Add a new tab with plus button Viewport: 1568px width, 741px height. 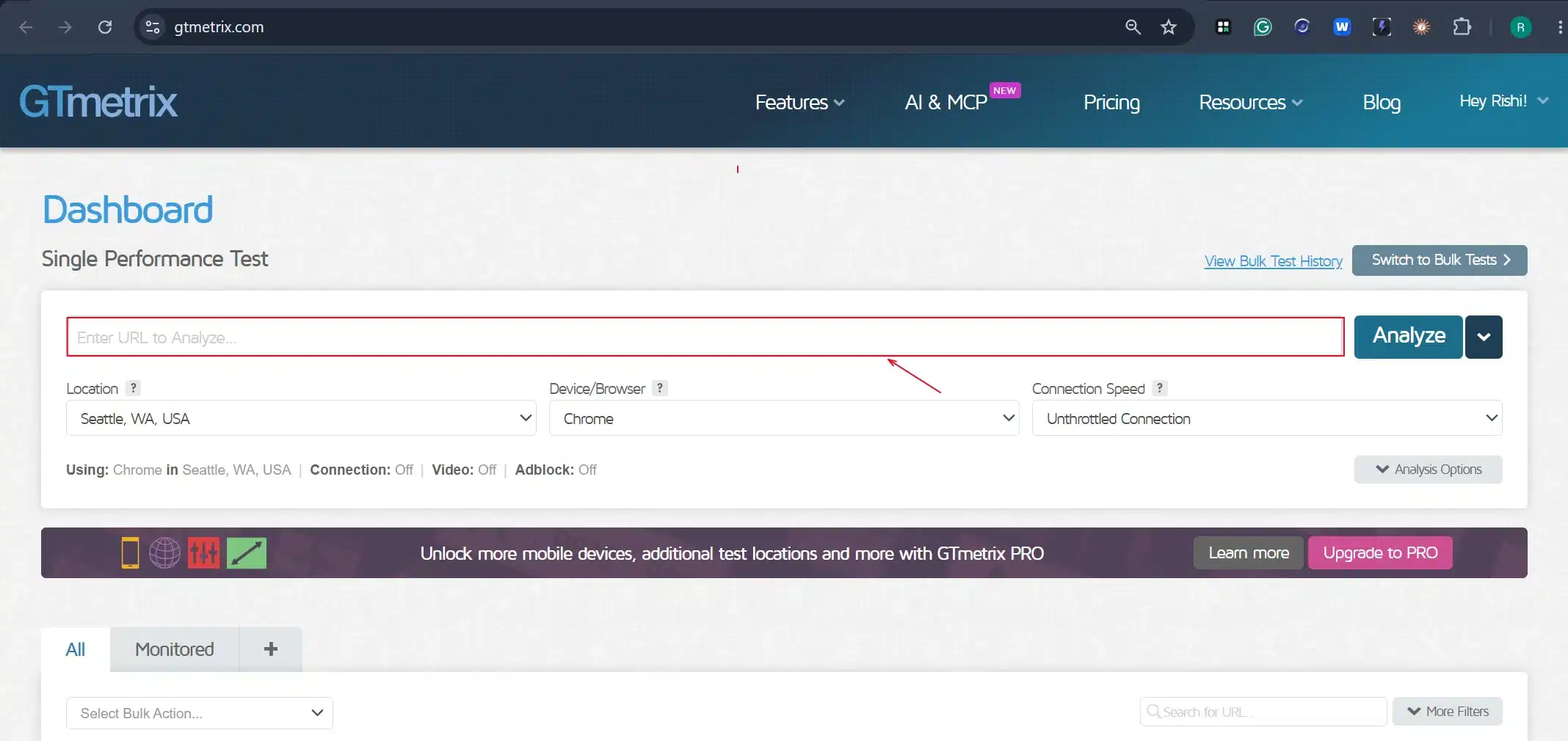[271, 649]
